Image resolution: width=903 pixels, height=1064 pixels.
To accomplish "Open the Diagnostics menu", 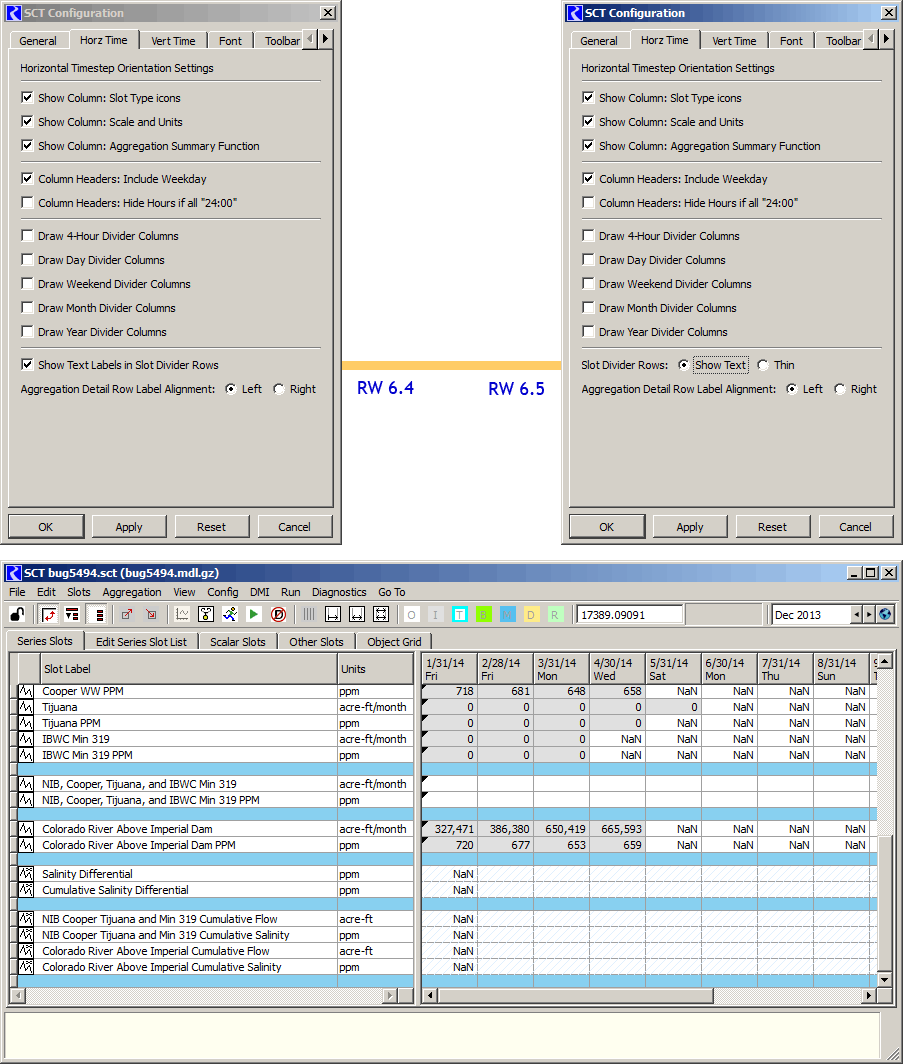I will click(x=339, y=592).
